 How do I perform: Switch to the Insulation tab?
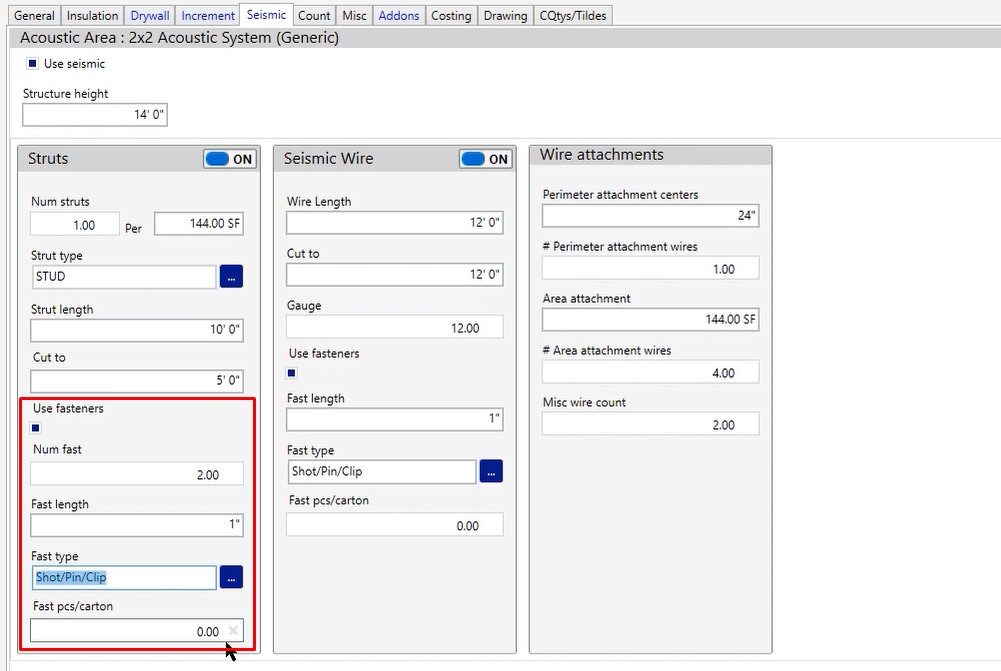92,16
